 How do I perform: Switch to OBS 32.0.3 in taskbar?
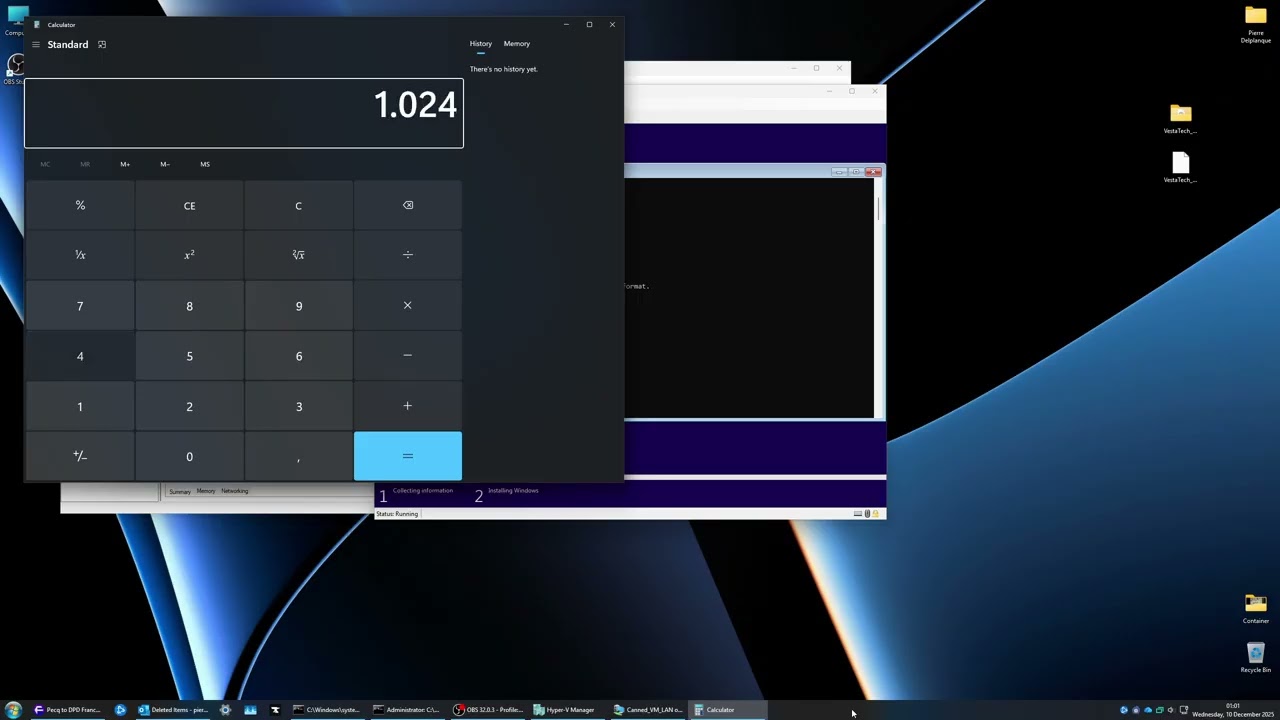(489, 710)
